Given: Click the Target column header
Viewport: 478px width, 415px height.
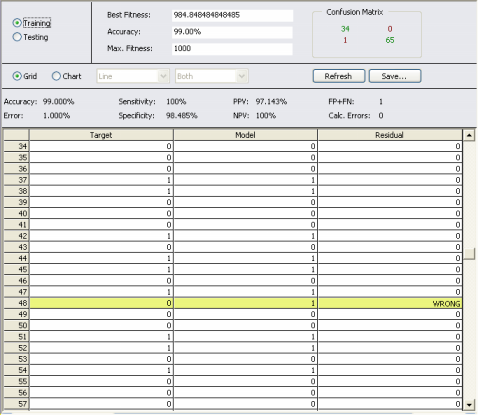Looking at the screenshot, I should (101, 135).
